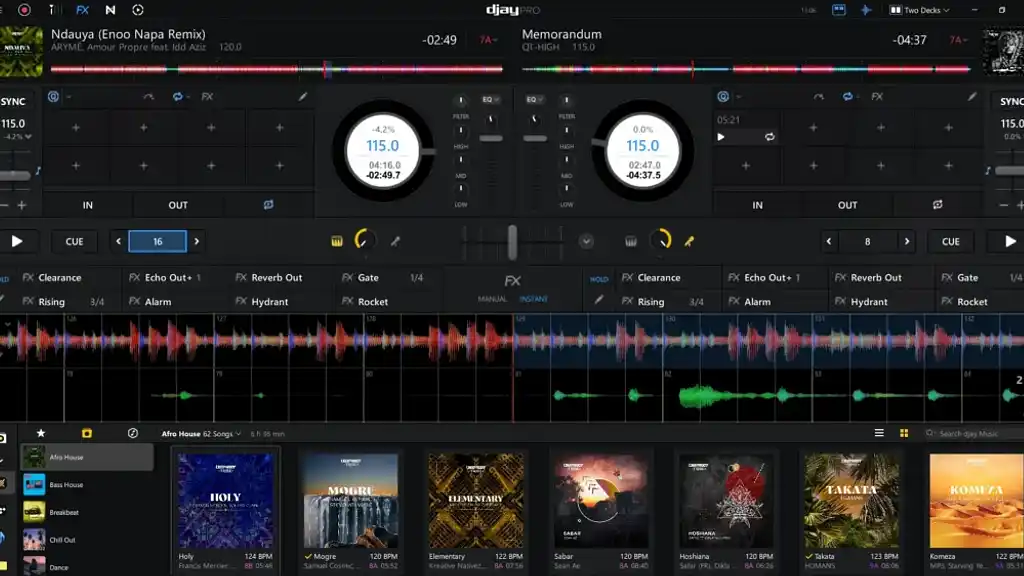The height and width of the screenshot is (576, 1024).
Task: Switch library to grid view
Action: 904,433
